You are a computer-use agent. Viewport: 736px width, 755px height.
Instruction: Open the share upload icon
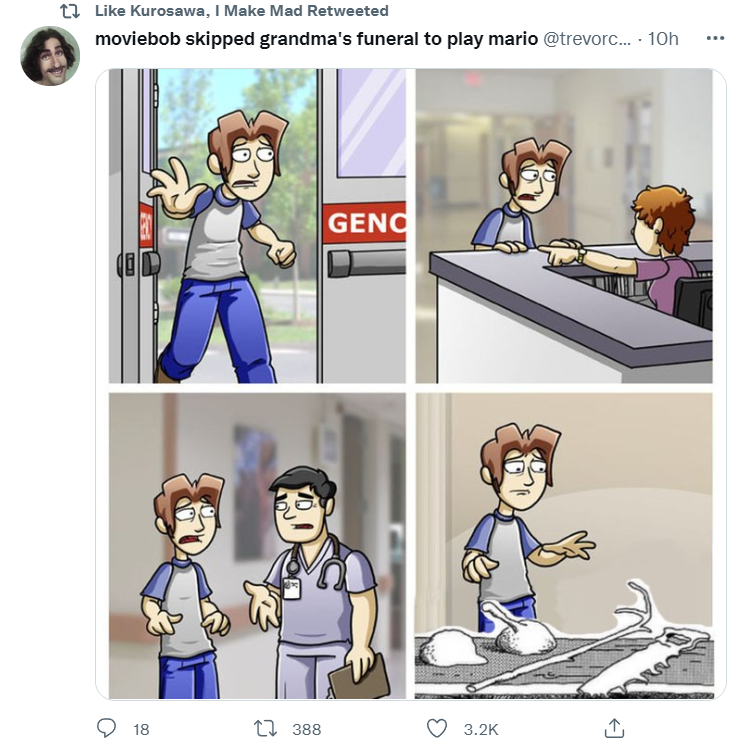(x=614, y=728)
